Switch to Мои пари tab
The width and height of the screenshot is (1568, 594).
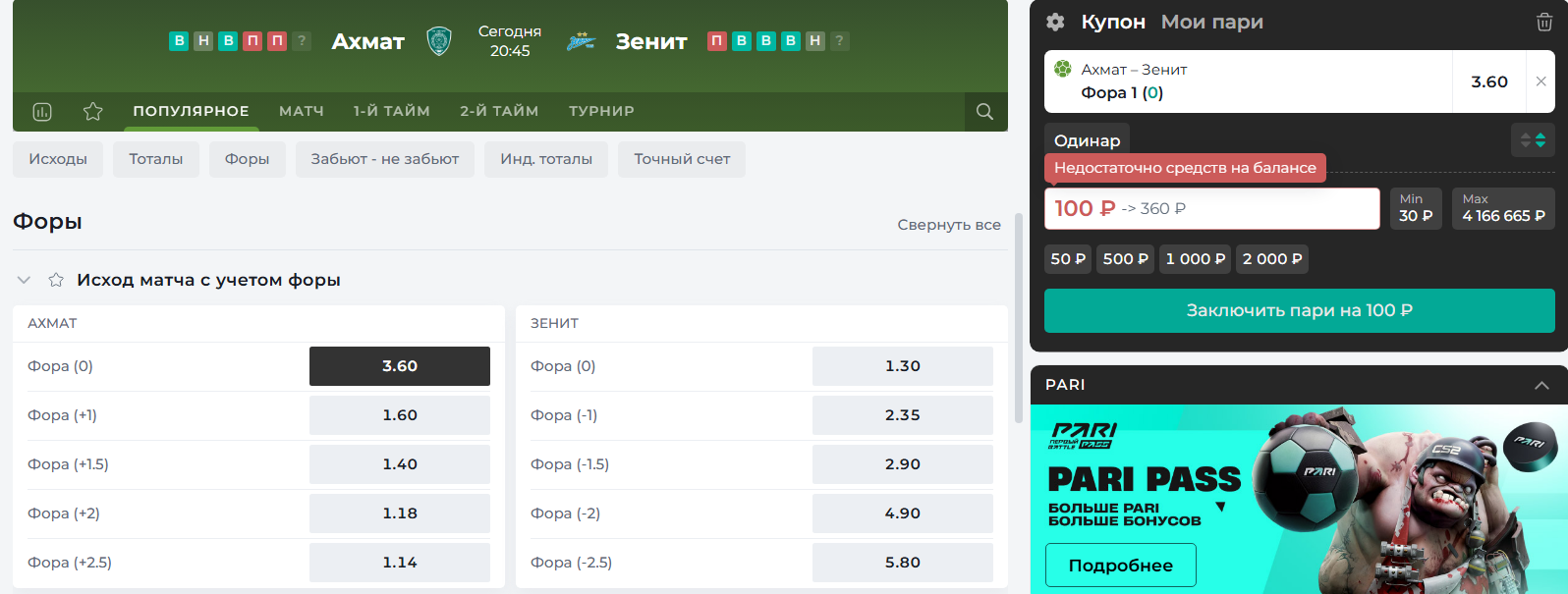(x=1212, y=22)
